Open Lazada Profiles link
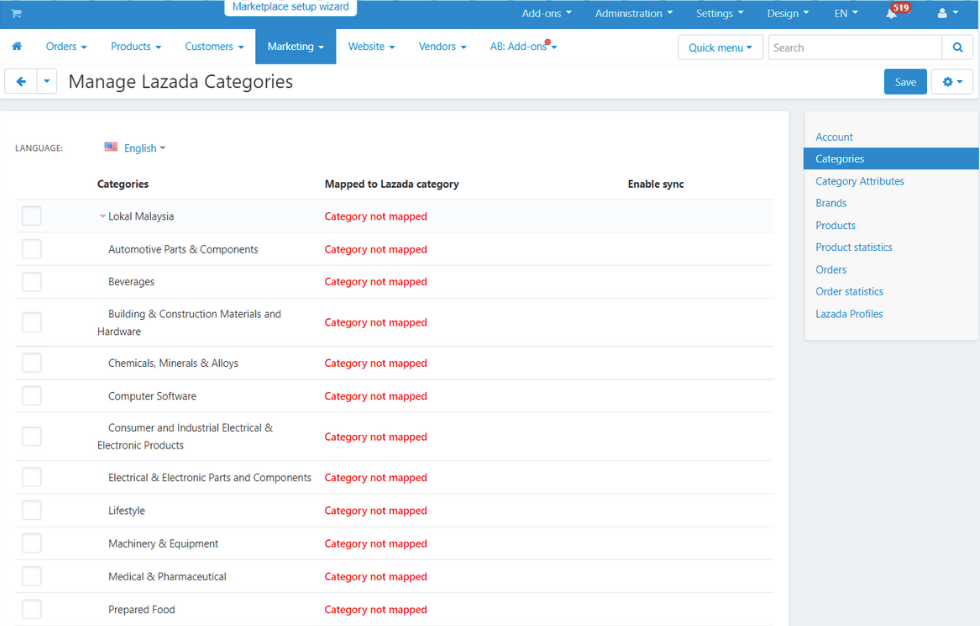Image resolution: width=980 pixels, height=626 pixels. pyautogui.click(x=849, y=314)
